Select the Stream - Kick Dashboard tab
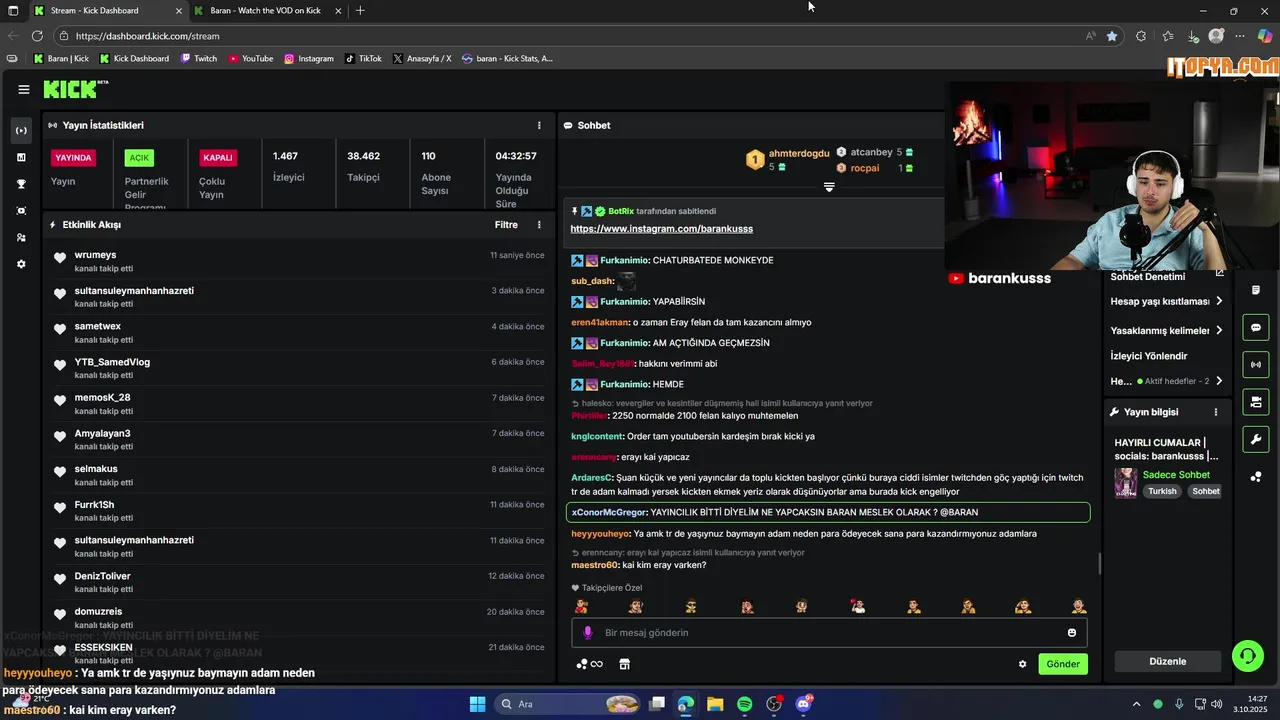Screen dimensions: 1280x720 click(x=107, y=10)
